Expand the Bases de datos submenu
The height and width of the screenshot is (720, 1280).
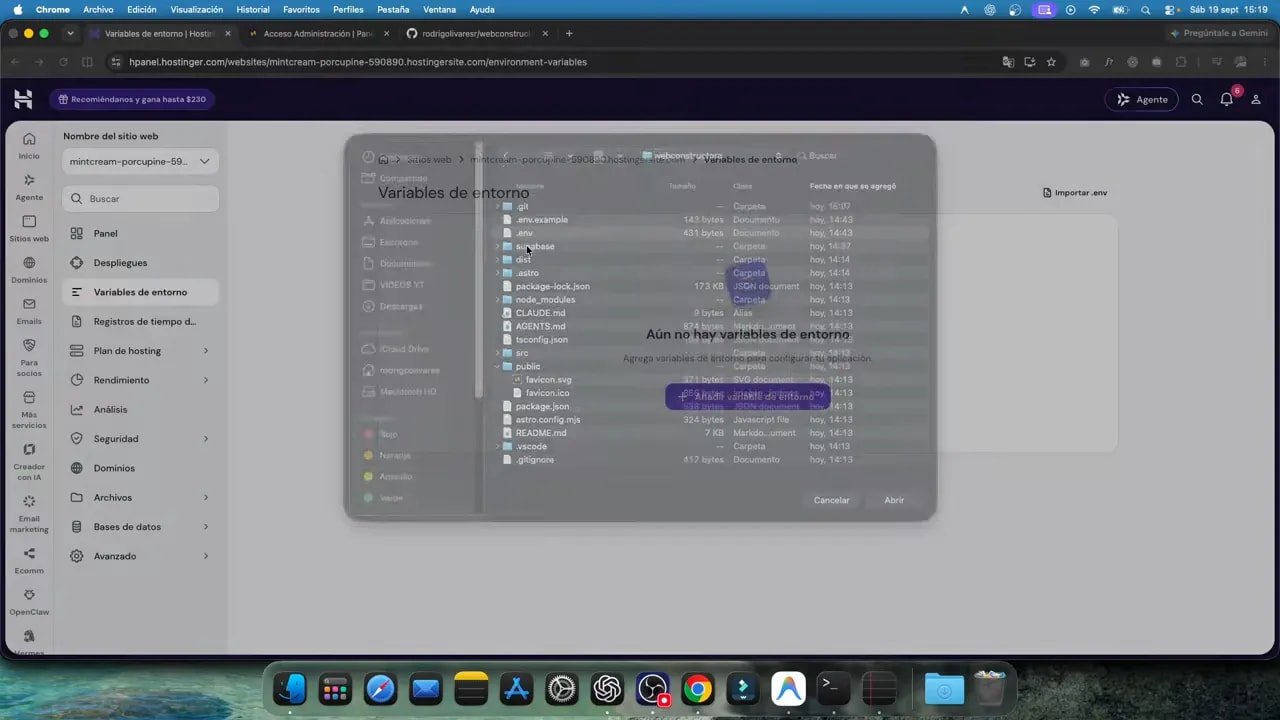coord(206,527)
